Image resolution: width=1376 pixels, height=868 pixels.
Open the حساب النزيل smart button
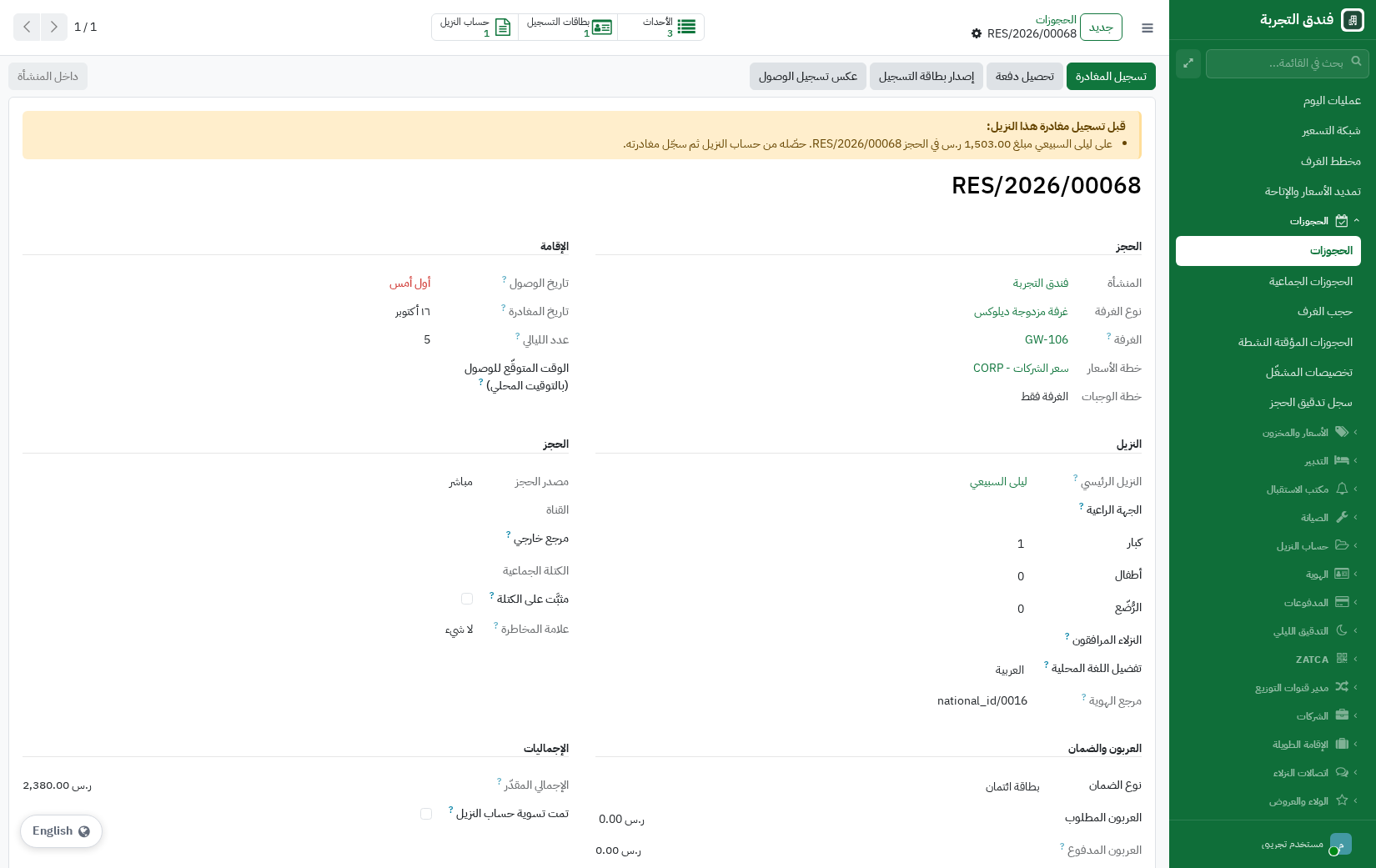coord(475,27)
